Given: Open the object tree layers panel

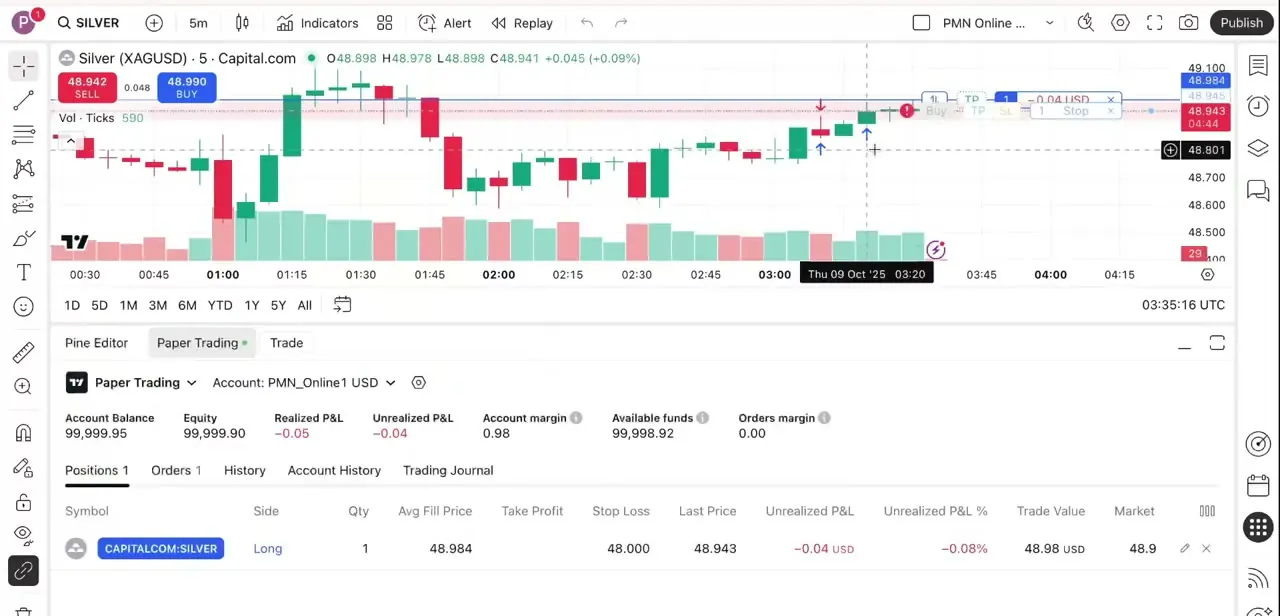Looking at the screenshot, I should (x=1258, y=148).
